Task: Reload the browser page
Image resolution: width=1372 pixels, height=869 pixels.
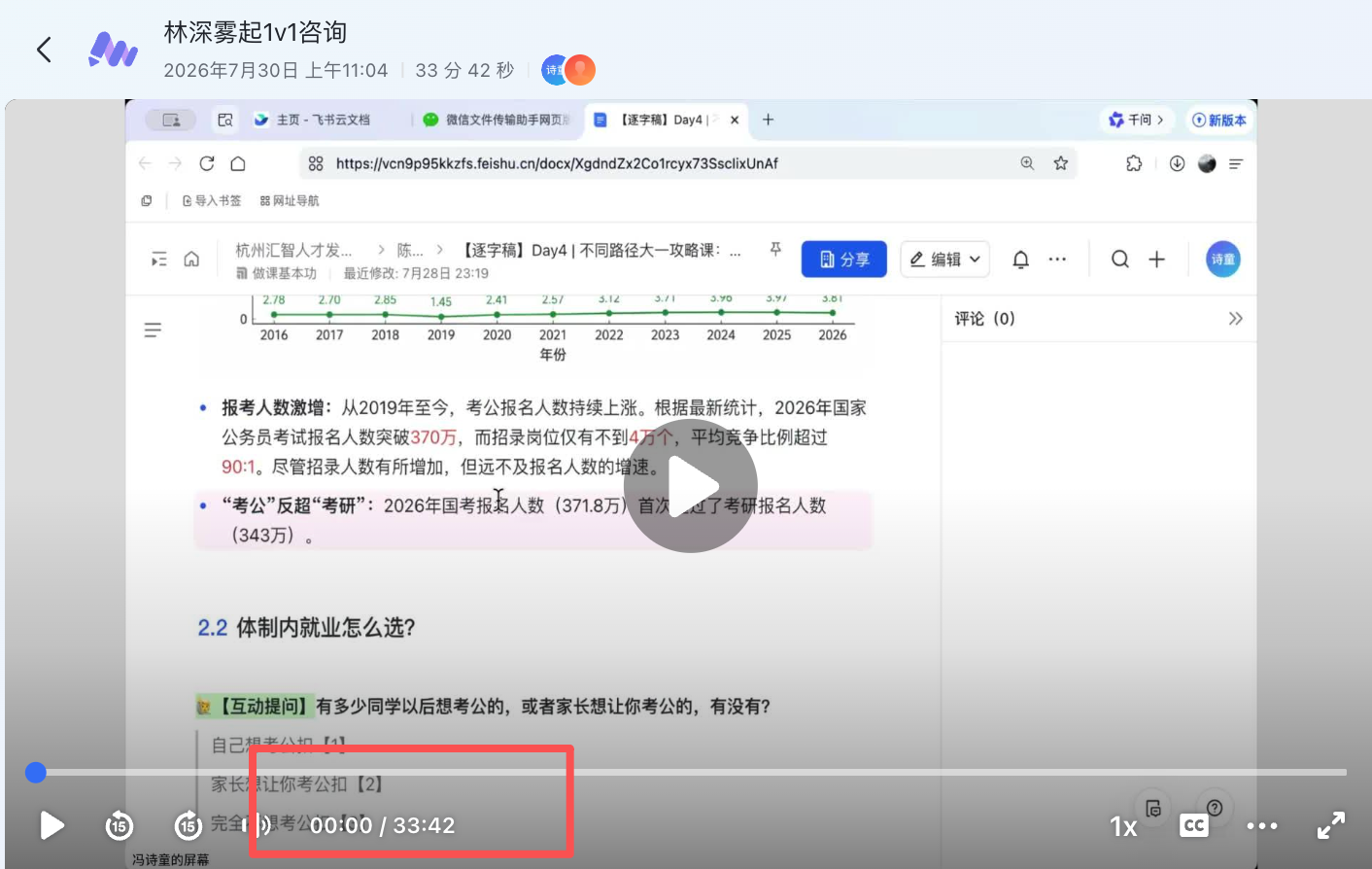Action: 207,163
